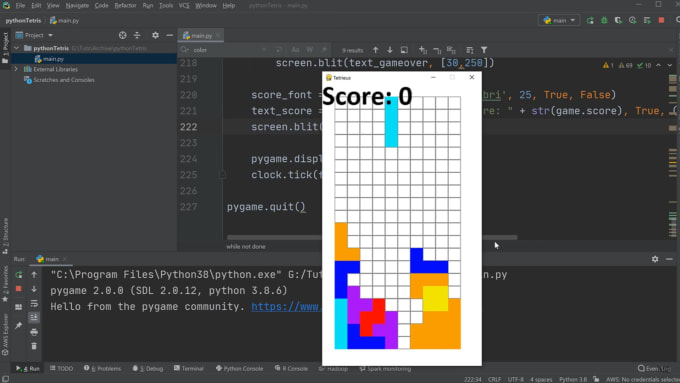The height and width of the screenshot is (383, 680).
Task: Click the yellow square block in Tetris window
Action: point(435,298)
